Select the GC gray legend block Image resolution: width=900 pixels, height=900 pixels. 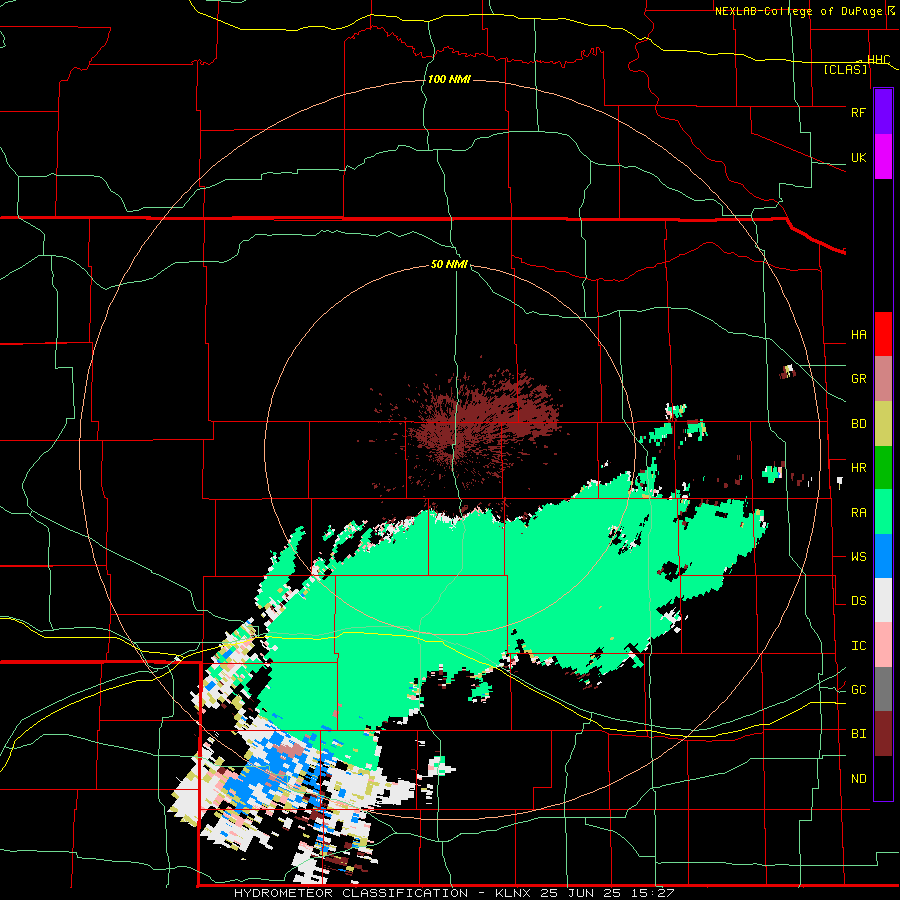pyautogui.click(x=883, y=689)
